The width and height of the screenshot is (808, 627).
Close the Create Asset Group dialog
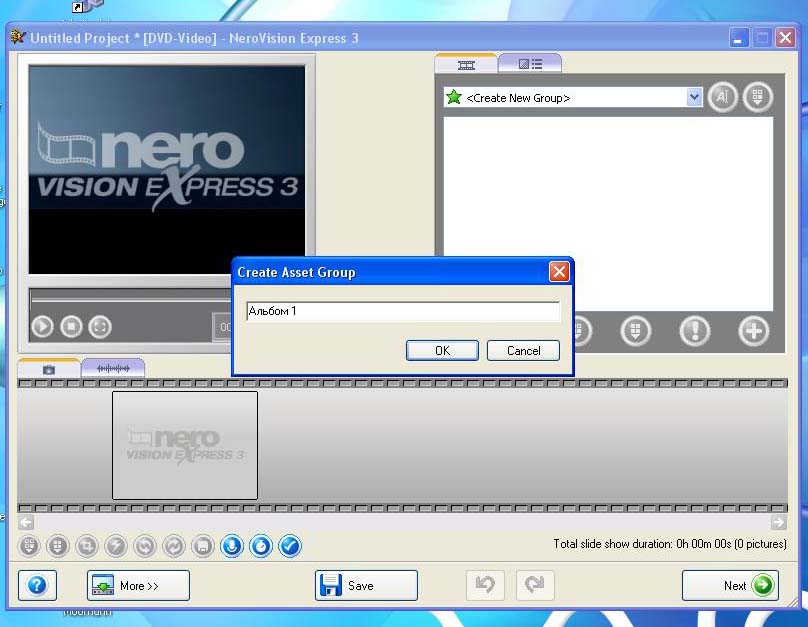click(559, 272)
